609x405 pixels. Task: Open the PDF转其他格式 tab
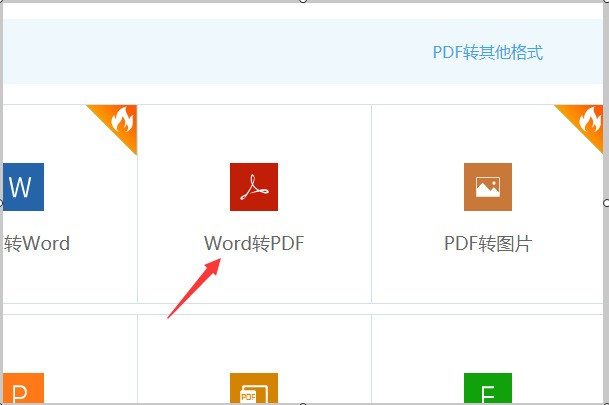[x=487, y=53]
